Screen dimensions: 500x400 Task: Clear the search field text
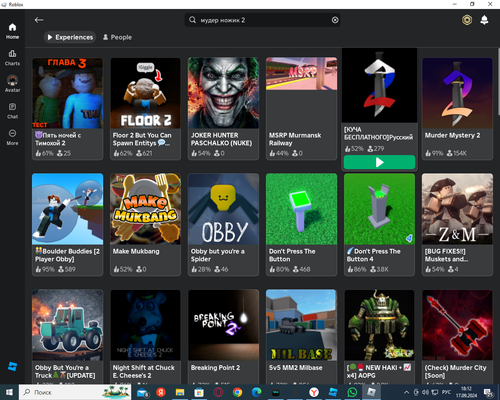pyautogui.click(x=335, y=20)
